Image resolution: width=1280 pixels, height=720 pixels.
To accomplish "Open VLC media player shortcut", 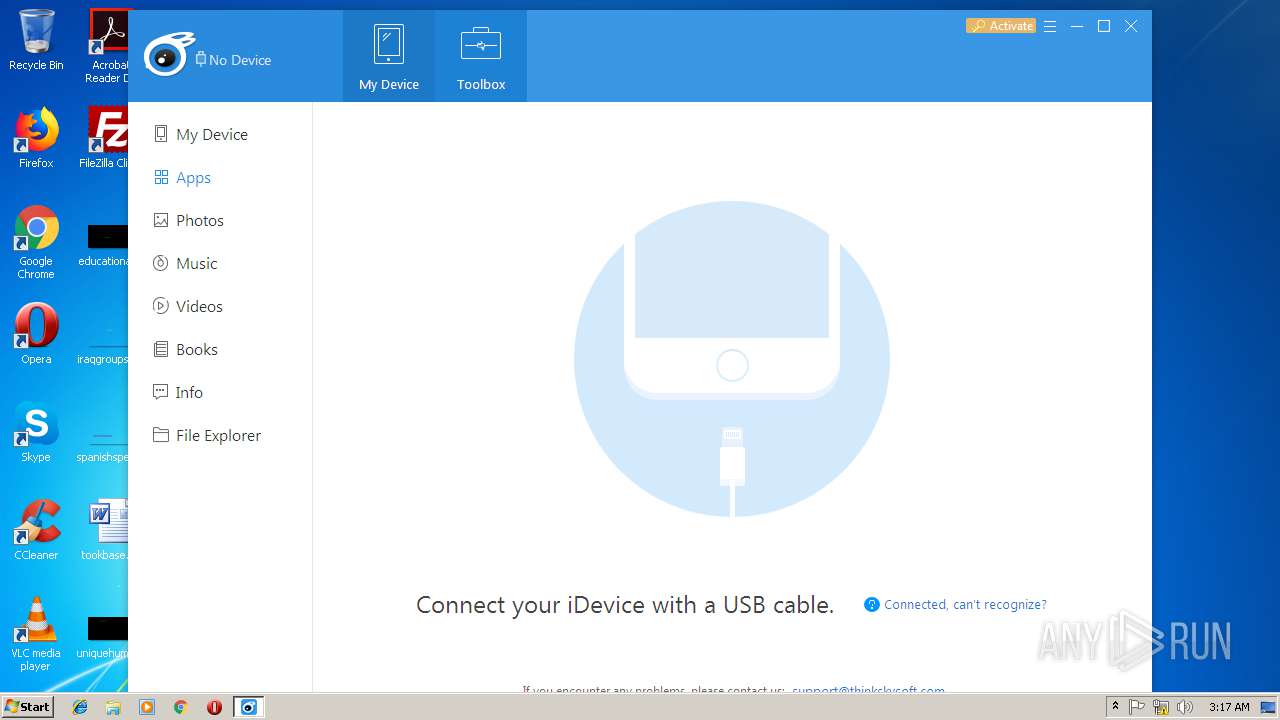I will click(x=36, y=634).
